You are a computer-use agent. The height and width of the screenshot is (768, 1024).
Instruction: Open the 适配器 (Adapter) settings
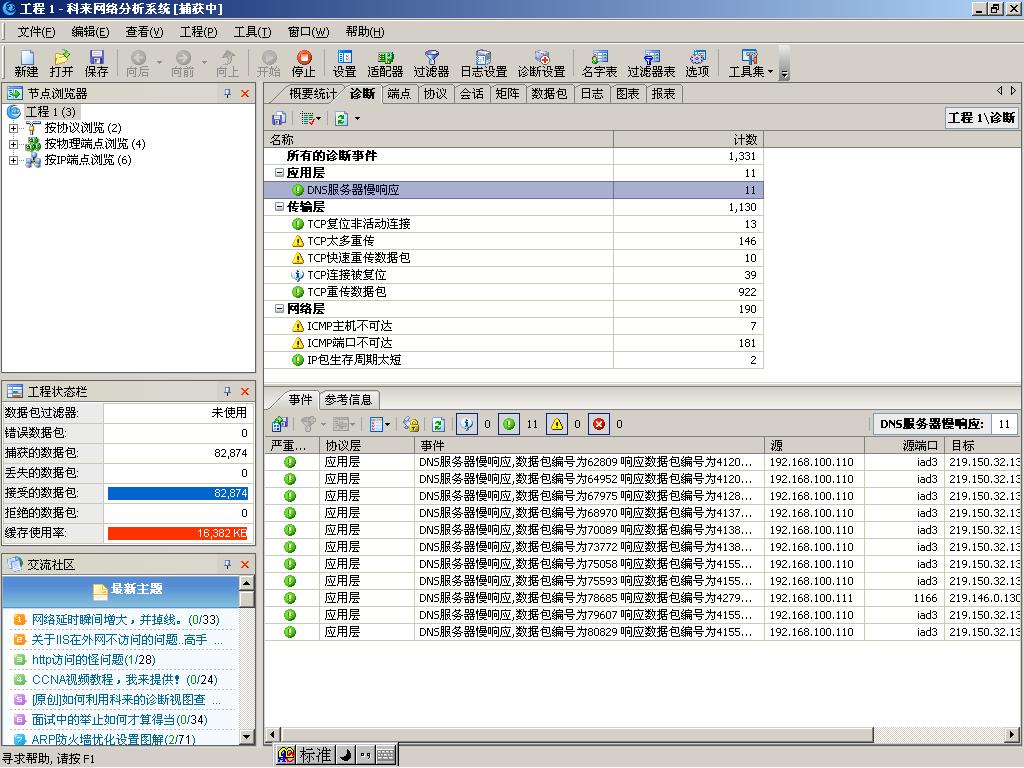(x=385, y=63)
